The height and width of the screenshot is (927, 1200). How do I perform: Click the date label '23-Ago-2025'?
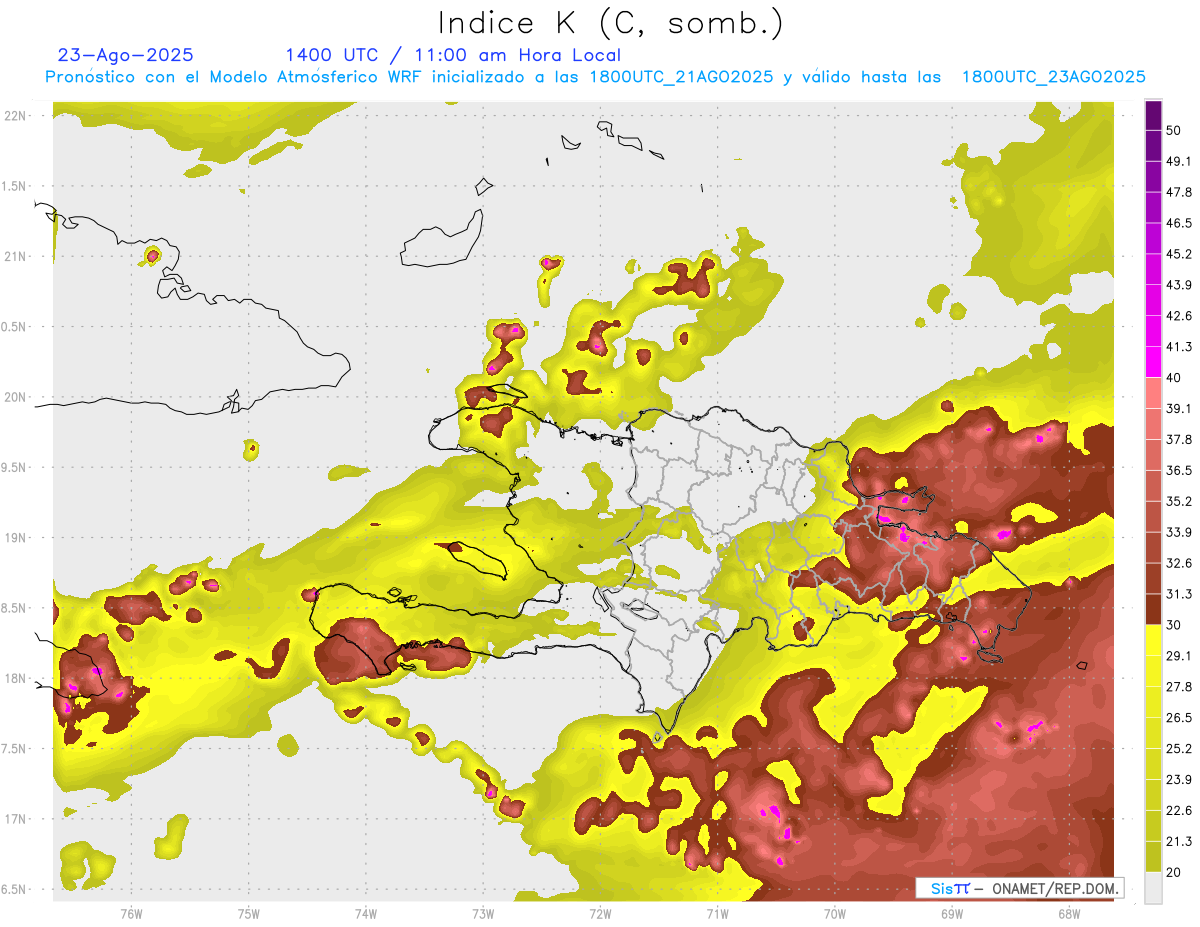pyautogui.click(x=126, y=55)
